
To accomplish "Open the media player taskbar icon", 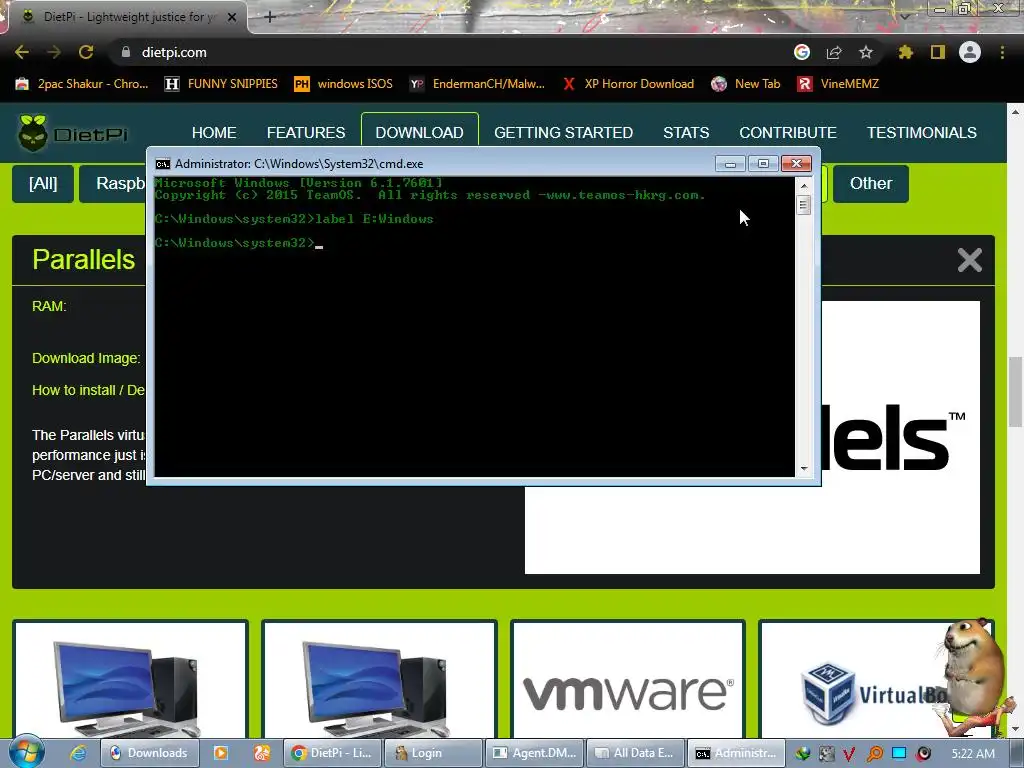I will coord(221,753).
